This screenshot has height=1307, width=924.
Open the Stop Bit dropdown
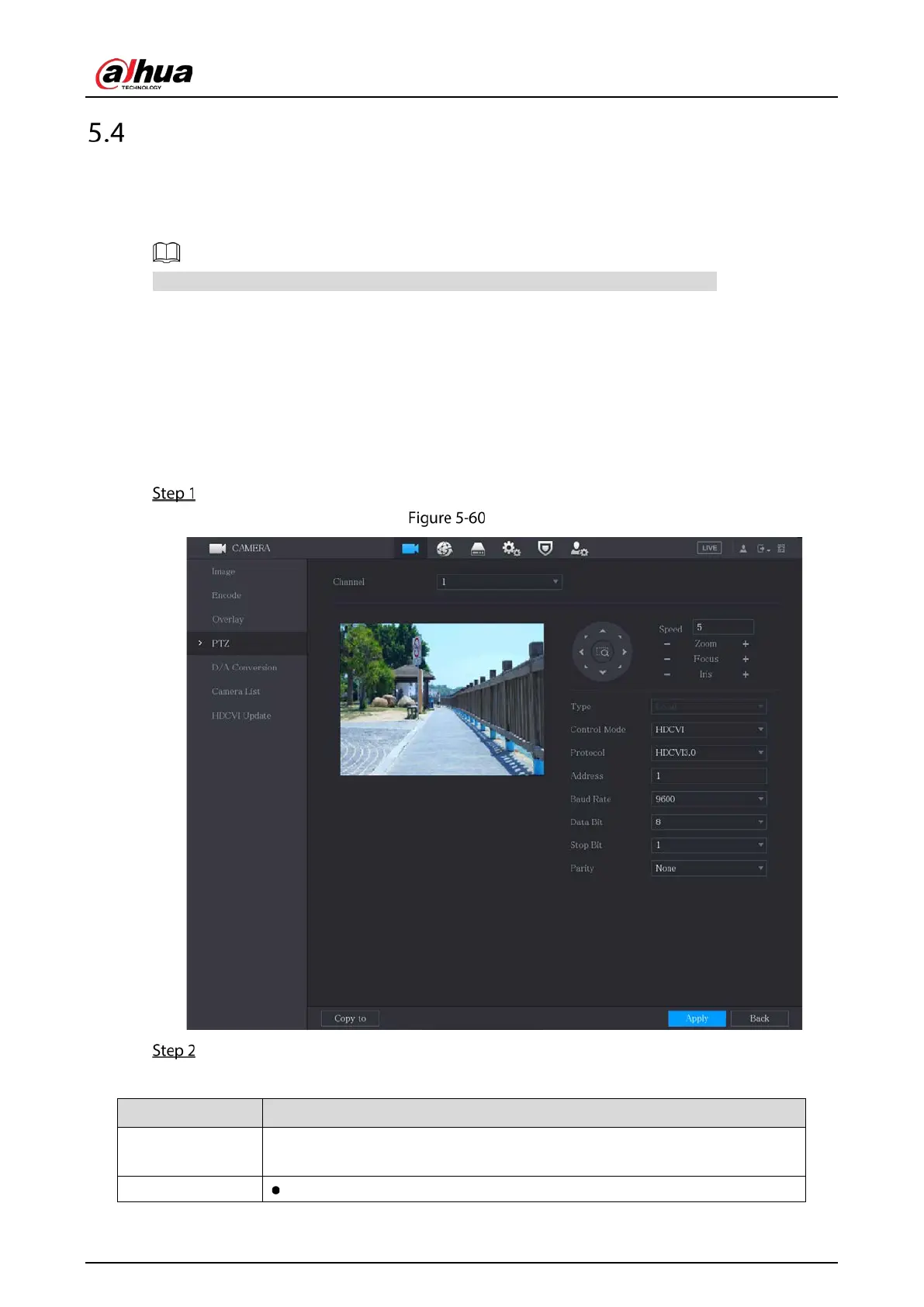click(708, 845)
